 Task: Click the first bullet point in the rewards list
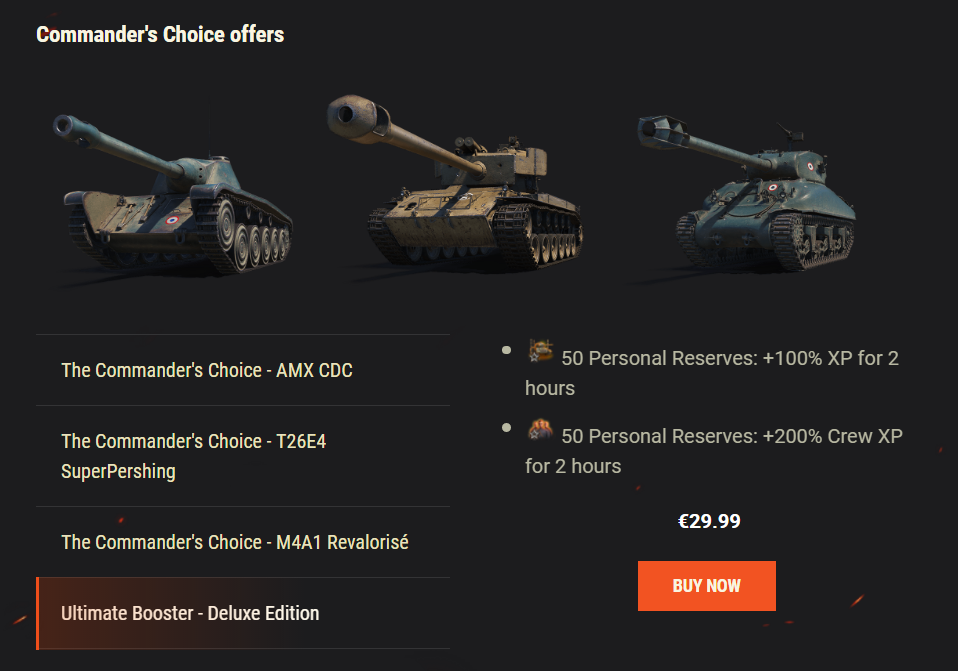[507, 350]
